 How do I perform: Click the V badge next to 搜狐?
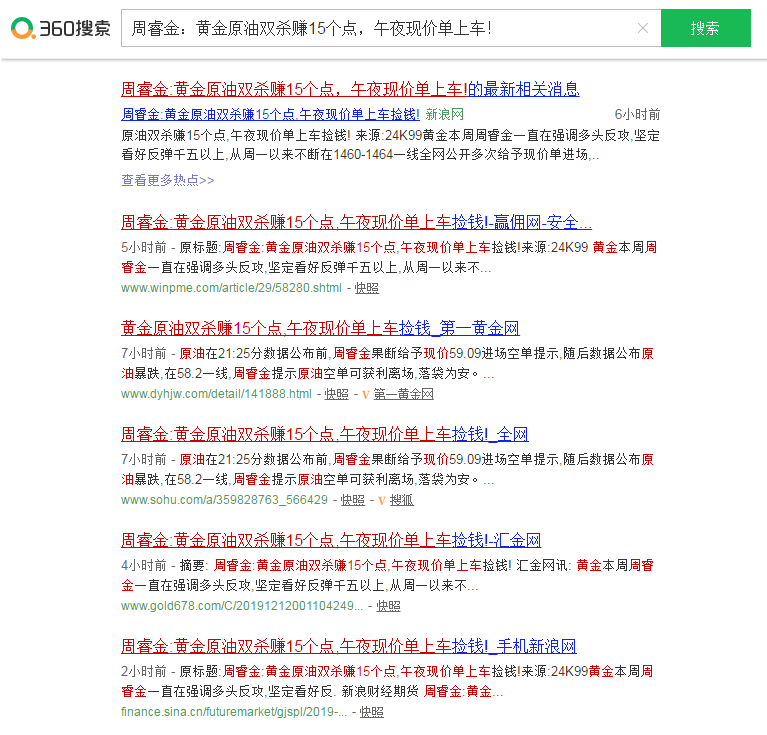point(382,501)
